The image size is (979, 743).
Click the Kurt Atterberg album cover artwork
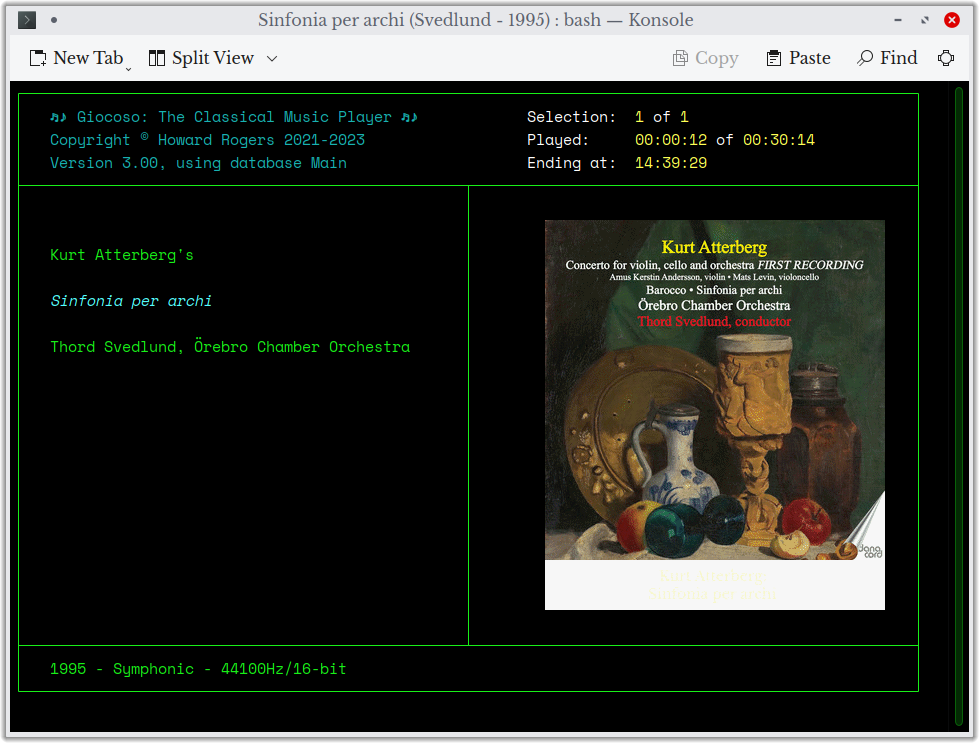point(714,414)
